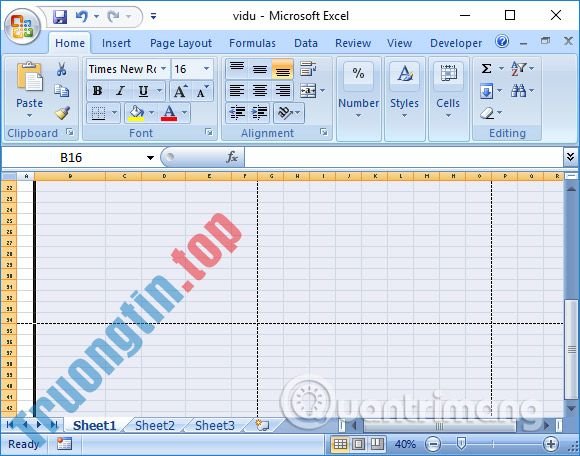Insert AutoSum with Sigma icon
Screen dimensions: 580x456
click(x=486, y=68)
